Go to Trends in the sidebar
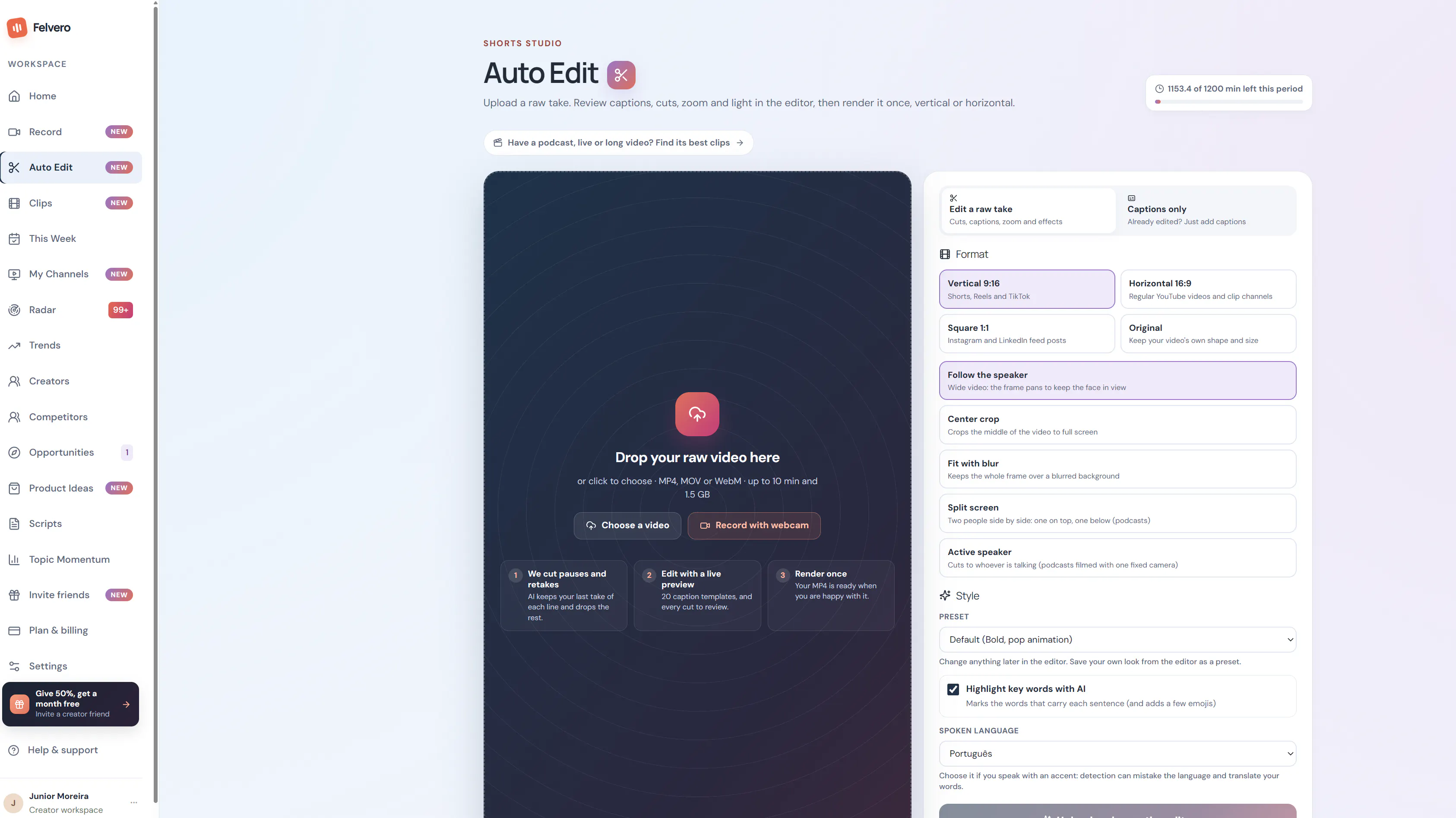Viewport: 1456px width, 818px height. [x=71, y=346]
